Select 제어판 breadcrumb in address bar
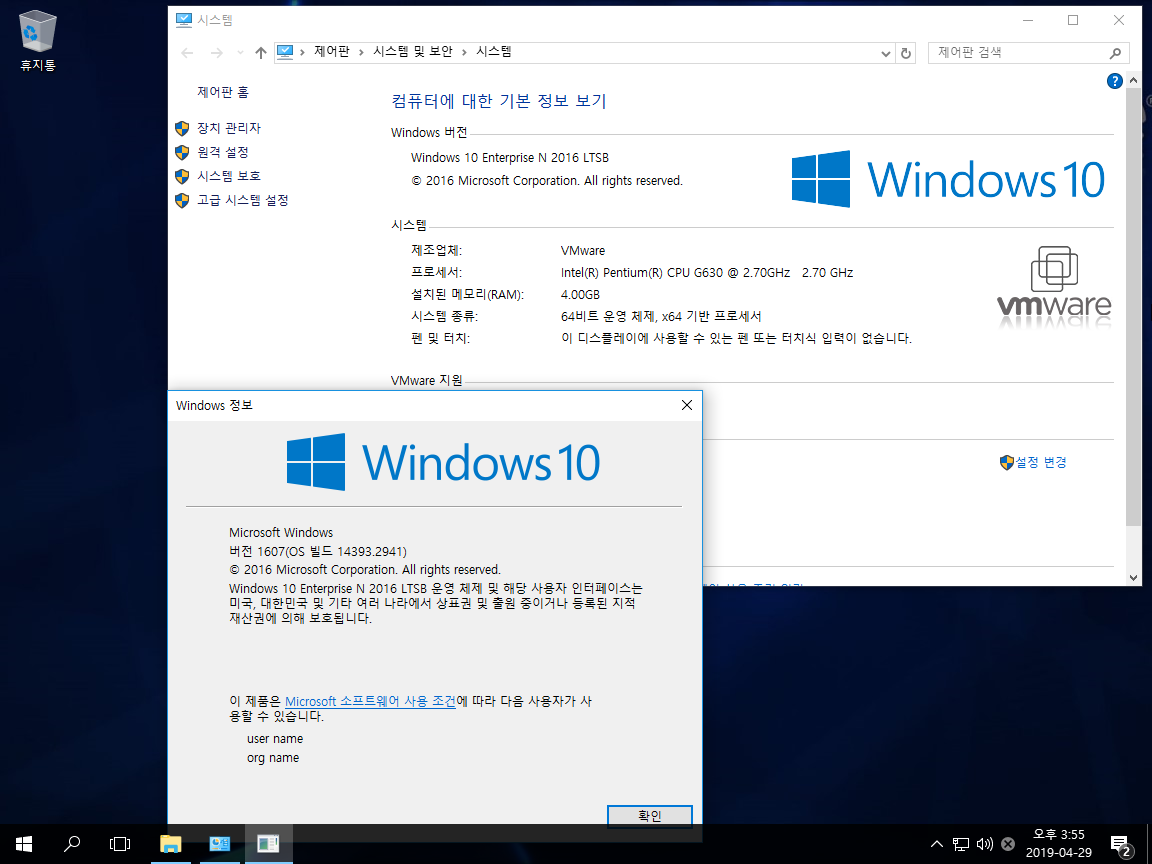This screenshot has width=1152, height=864. [x=331, y=51]
